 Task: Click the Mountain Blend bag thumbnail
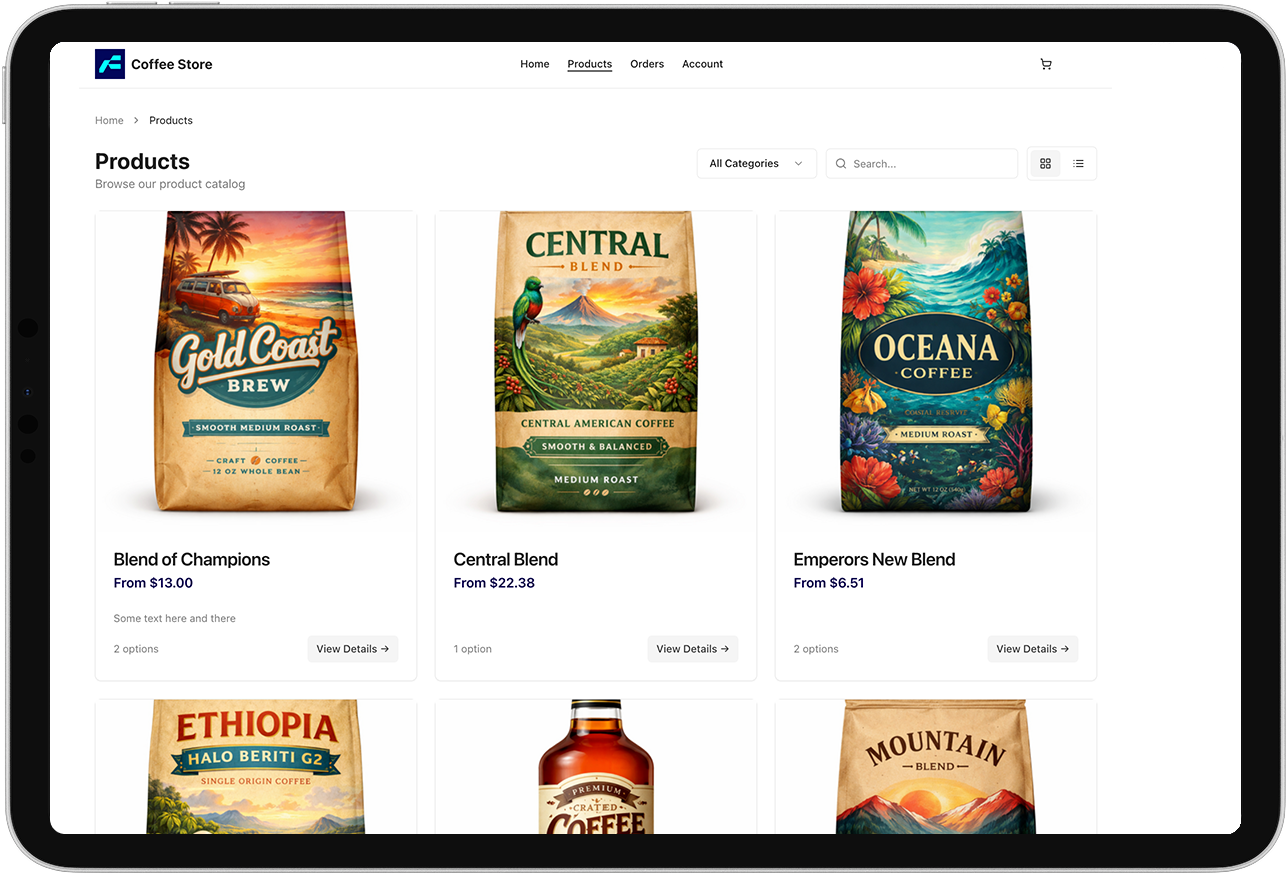935,766
